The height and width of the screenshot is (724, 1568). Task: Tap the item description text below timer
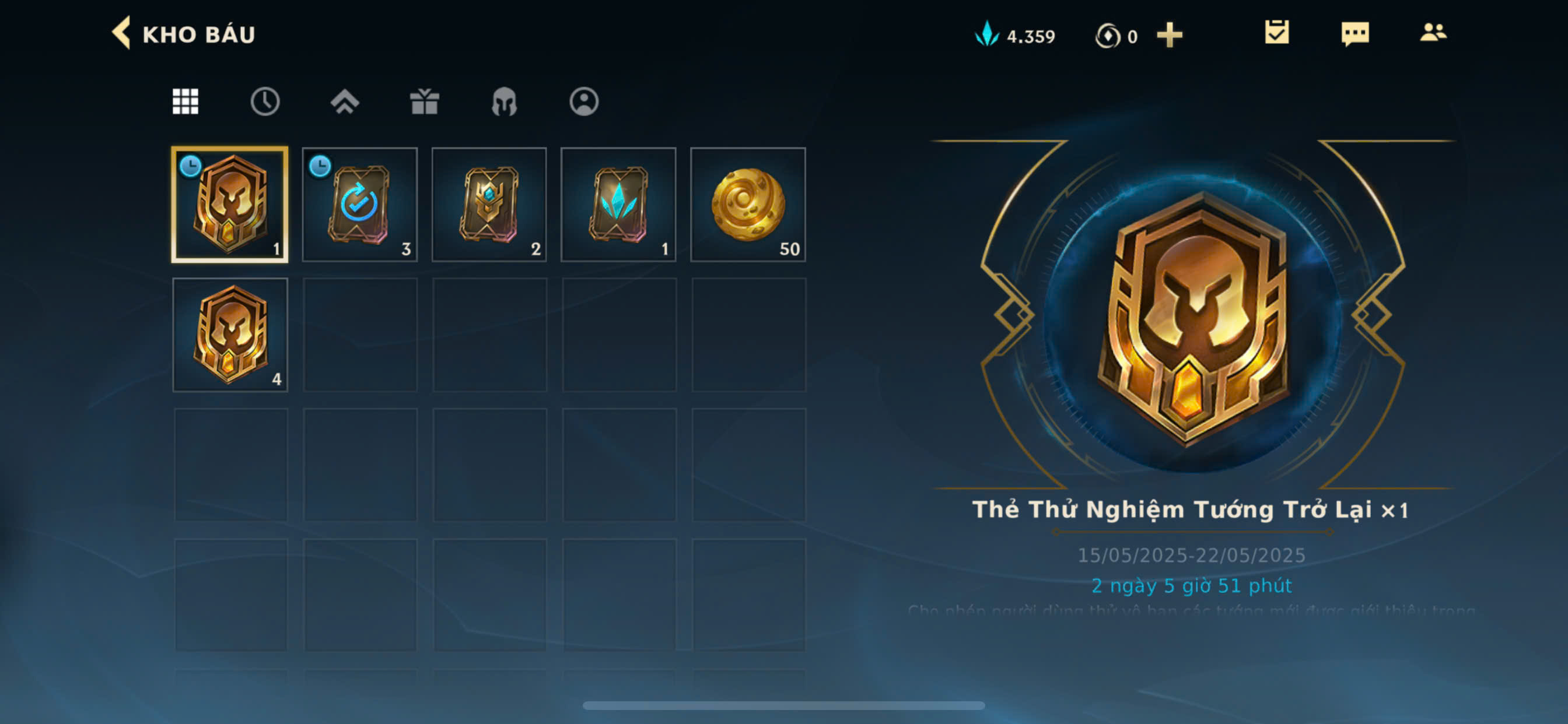[x=1191, y=609]
